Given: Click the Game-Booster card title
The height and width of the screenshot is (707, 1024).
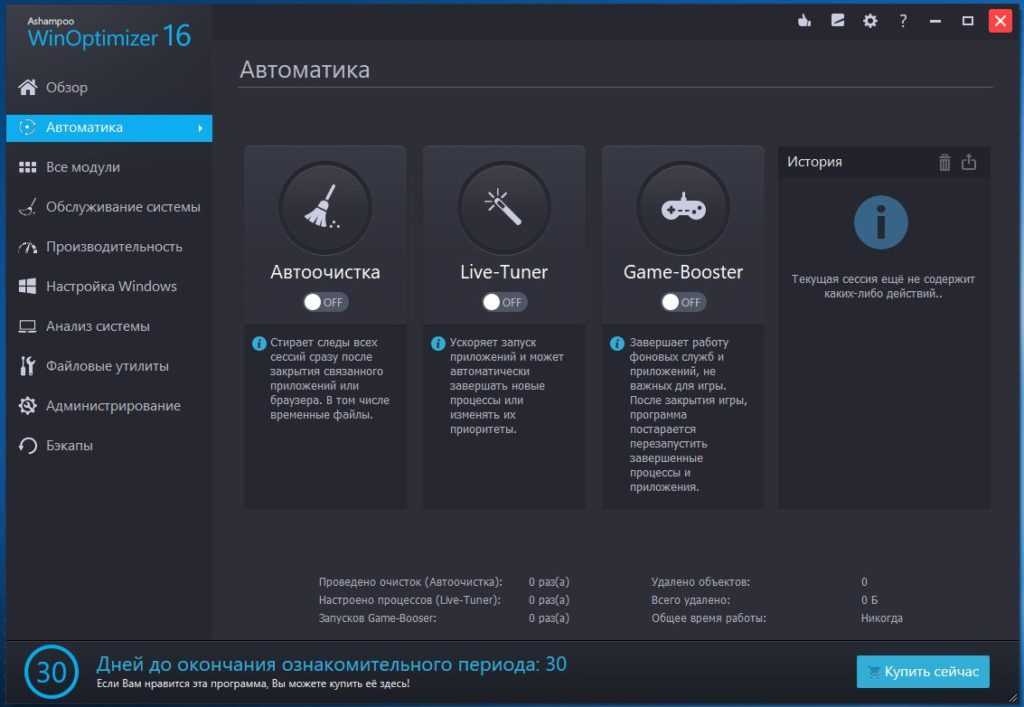Looking at the screenshot, I should click(683, 272).
